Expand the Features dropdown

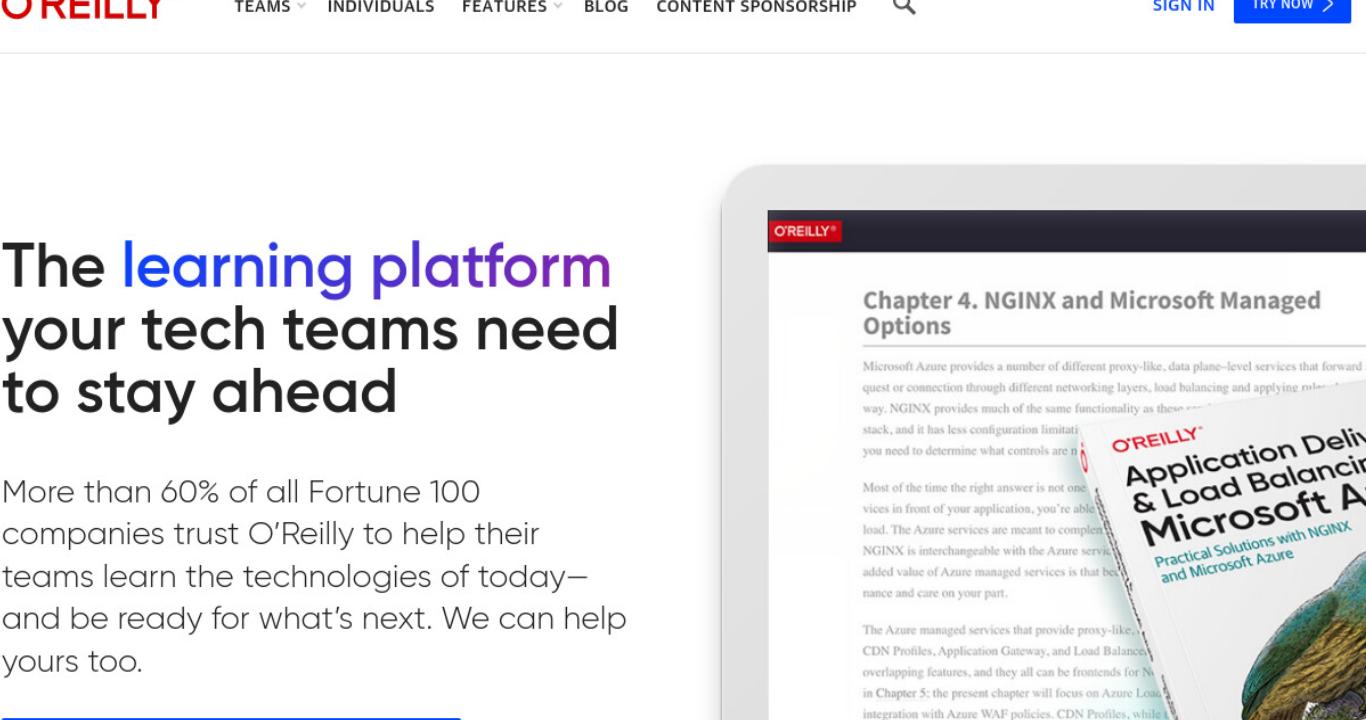click(511, 7)
